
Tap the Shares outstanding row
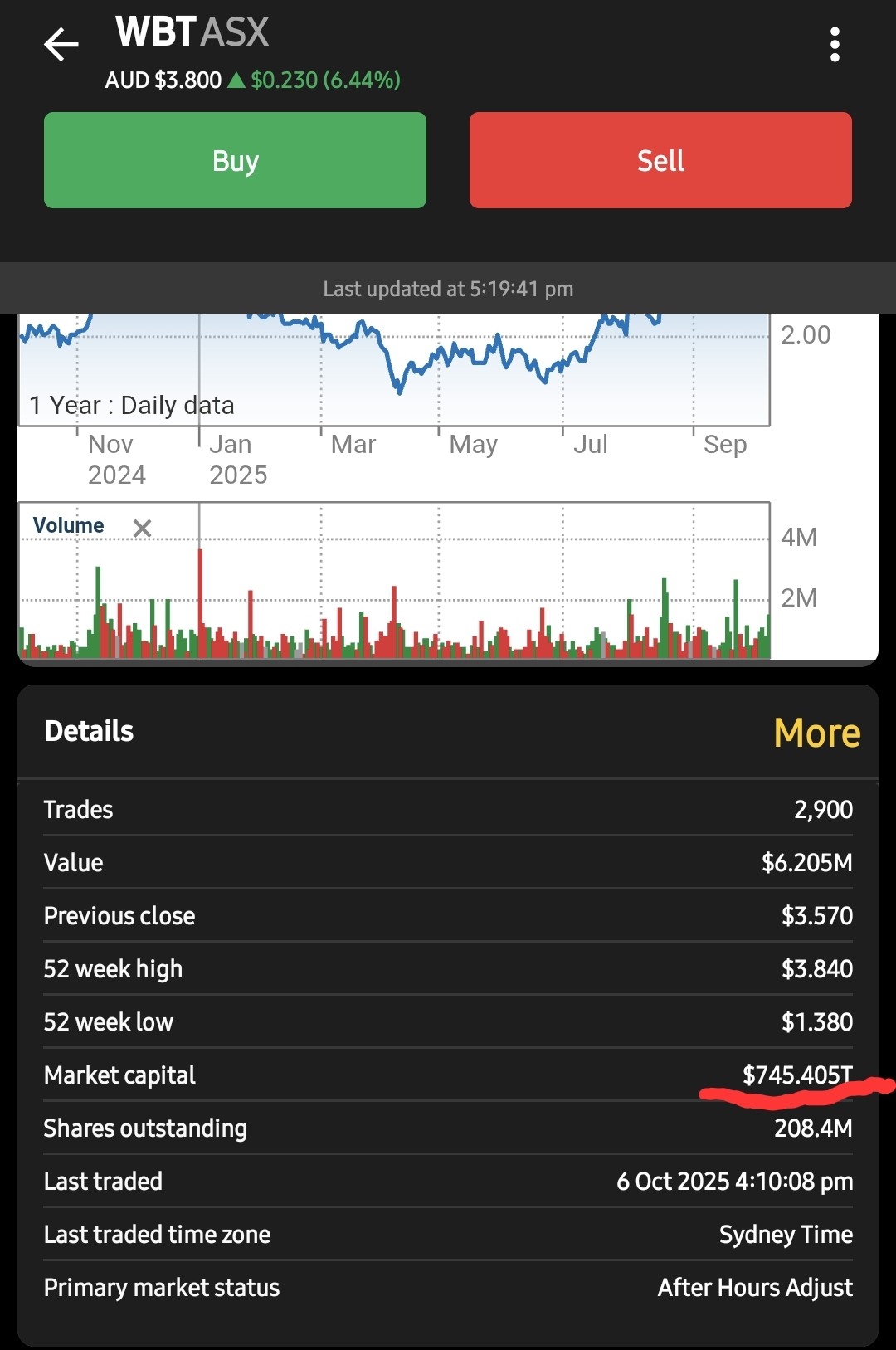[448, 1128]
